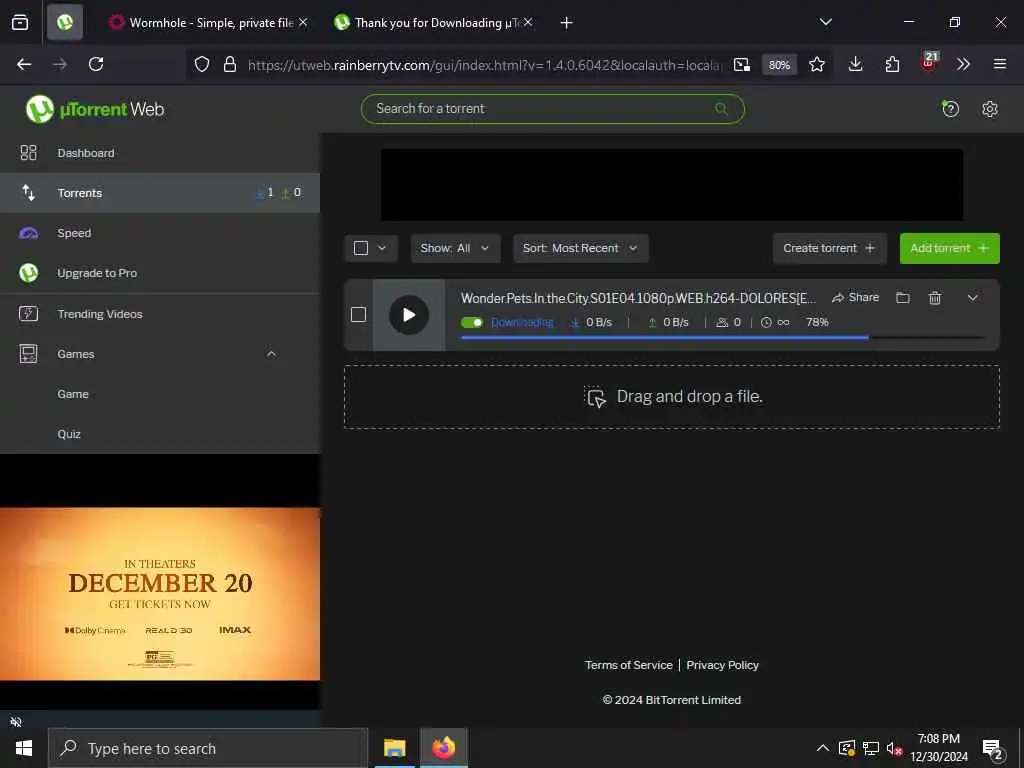This screenshot has height=768, width=1024.
Task: Click the December 20 movie ad
Action: coord(160,594)
